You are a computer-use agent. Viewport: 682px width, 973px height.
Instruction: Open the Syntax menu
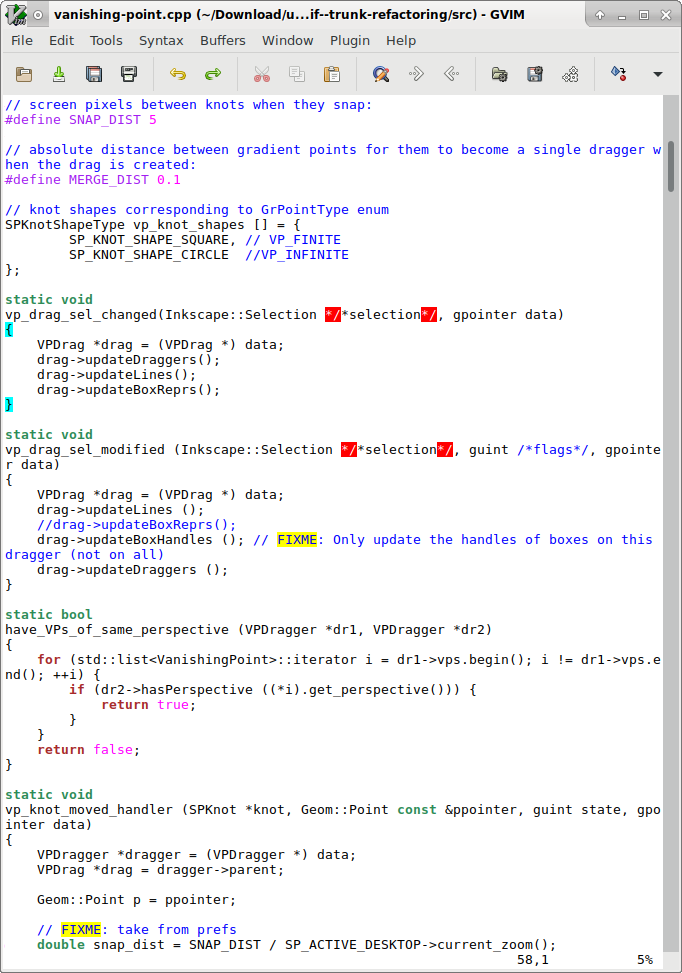(x=161, y=40)
